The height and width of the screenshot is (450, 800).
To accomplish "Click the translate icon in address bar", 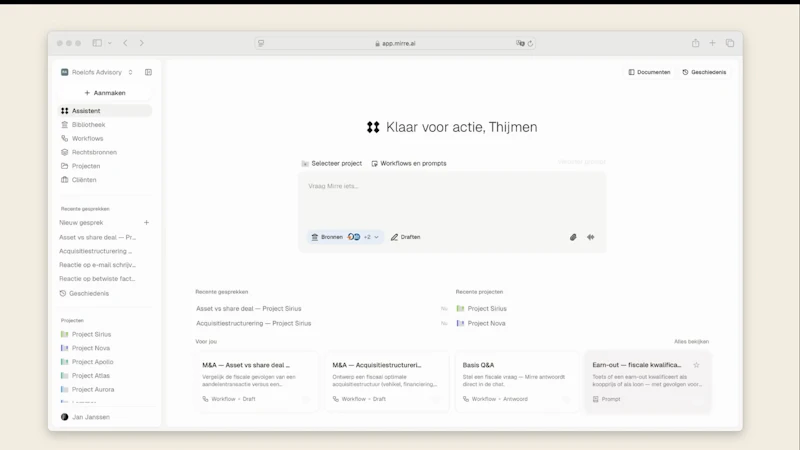I will tap(520, 43).
